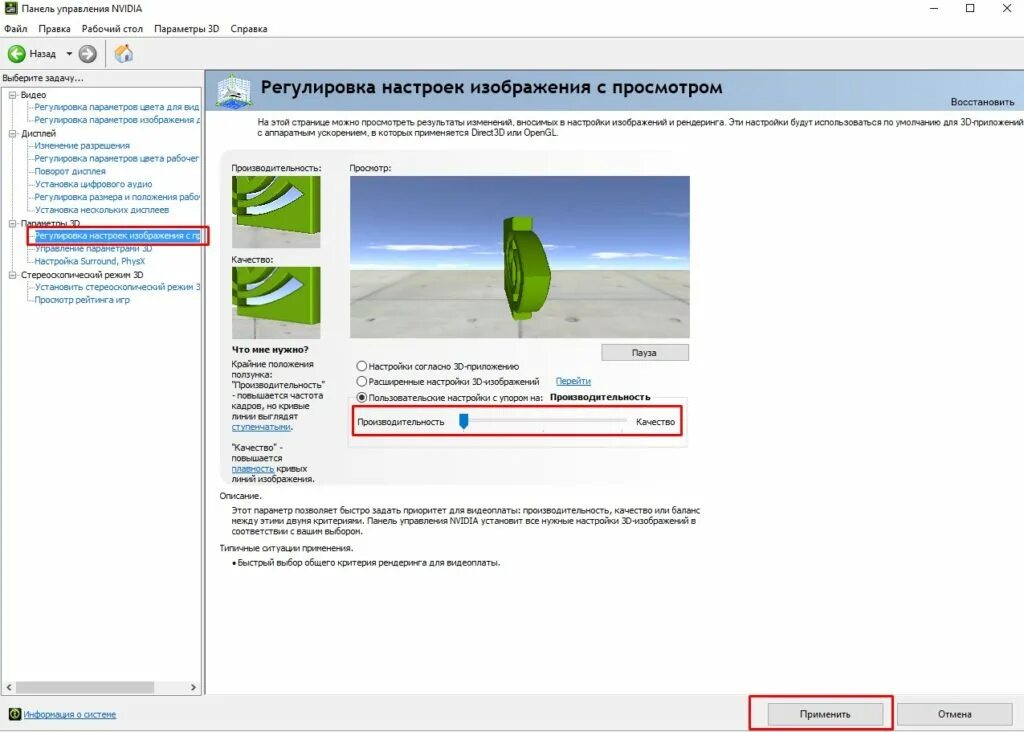Open Установка цифрового аудио page
The height and width of the screenshot is (732, 1024).
(93, 184)
